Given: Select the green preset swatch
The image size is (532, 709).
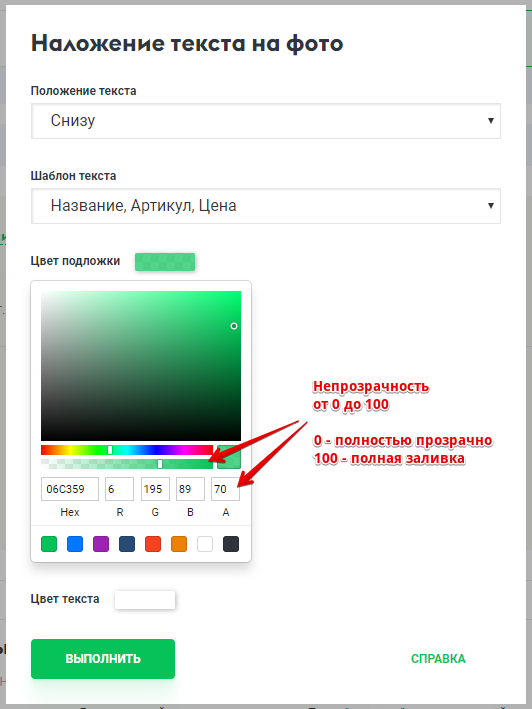Looking at the screenshot, I should pos(49,544).
